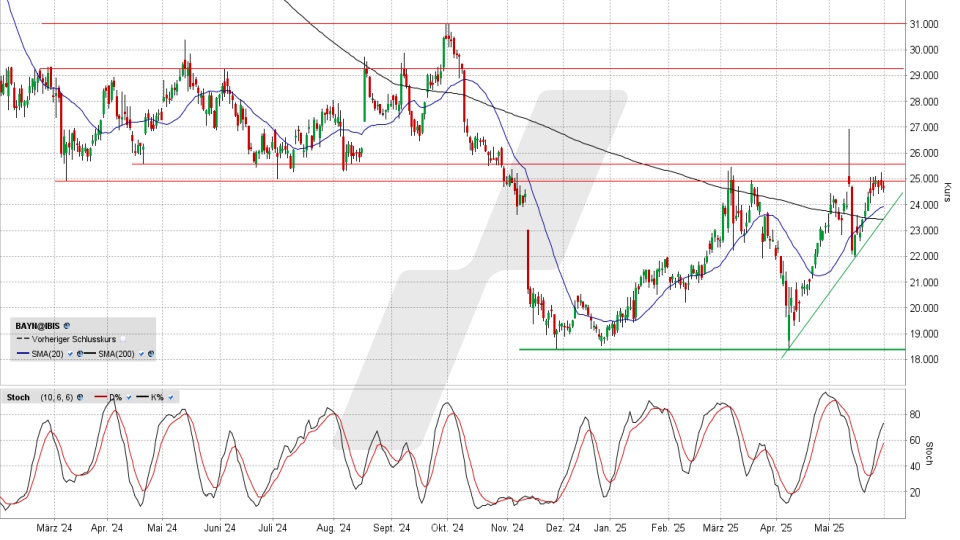Viewport: 960px width, 540px height.
Task: Open settings icon beside BAYN@IBIS
Action: 67,326
